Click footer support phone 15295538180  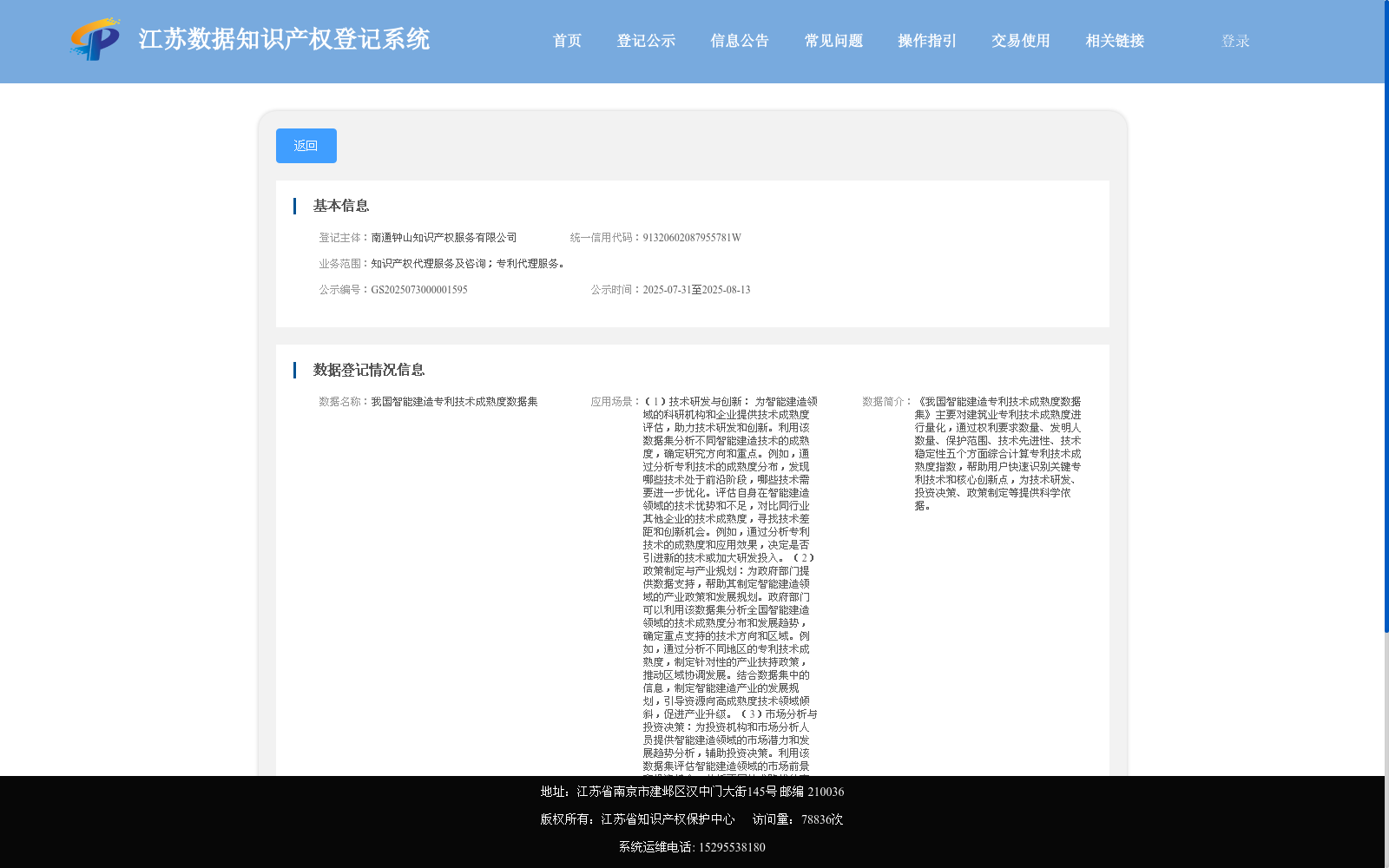(732, 847)
